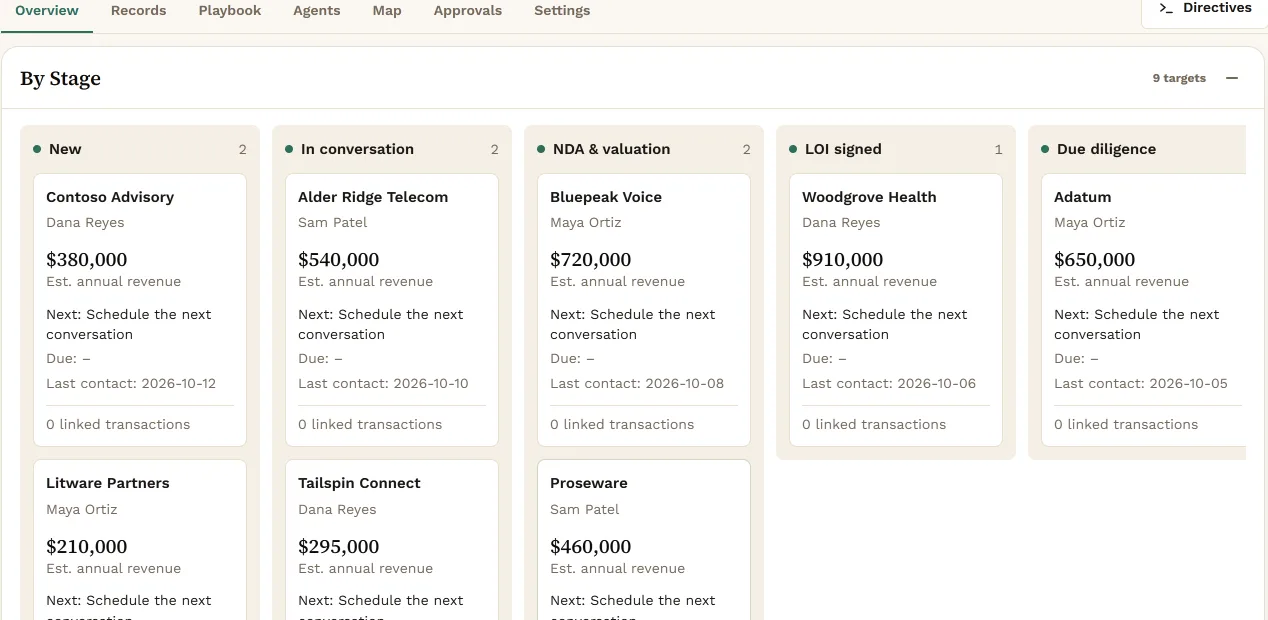Select the By Stage heading
Viewport: 1268px width, 620px height.
[x=61, y=78]
